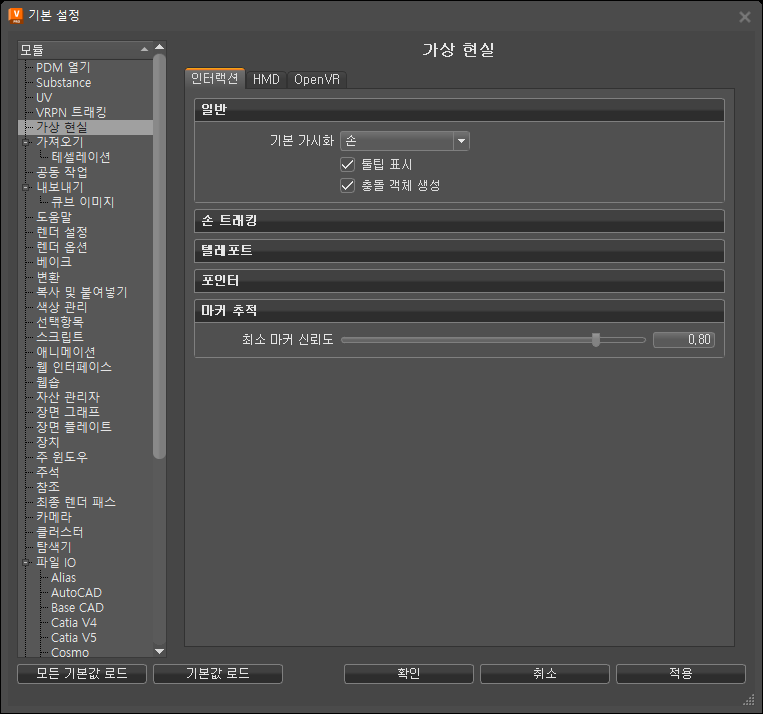Select 카메라 module
763x714 pixels.
point(54,517)
